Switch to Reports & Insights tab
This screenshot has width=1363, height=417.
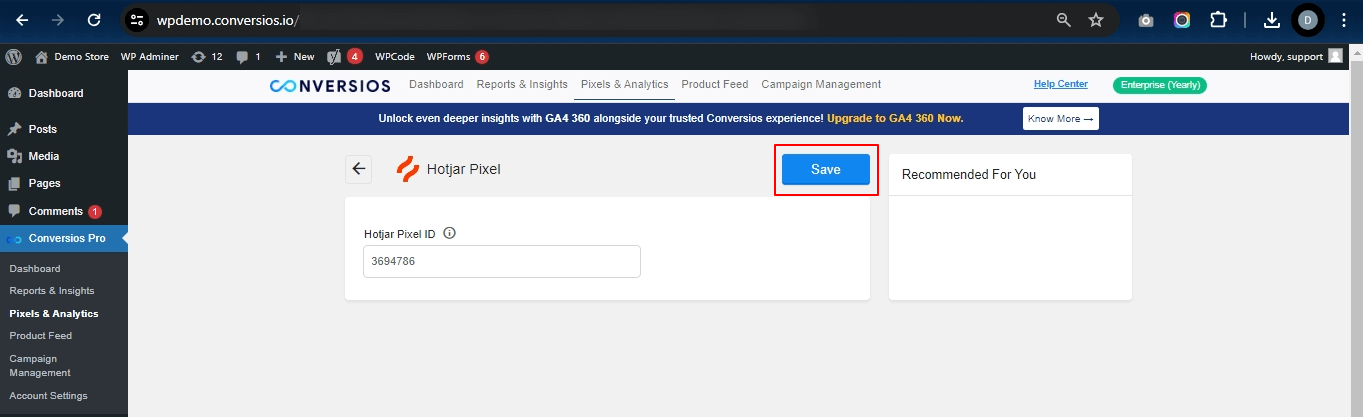522,84
